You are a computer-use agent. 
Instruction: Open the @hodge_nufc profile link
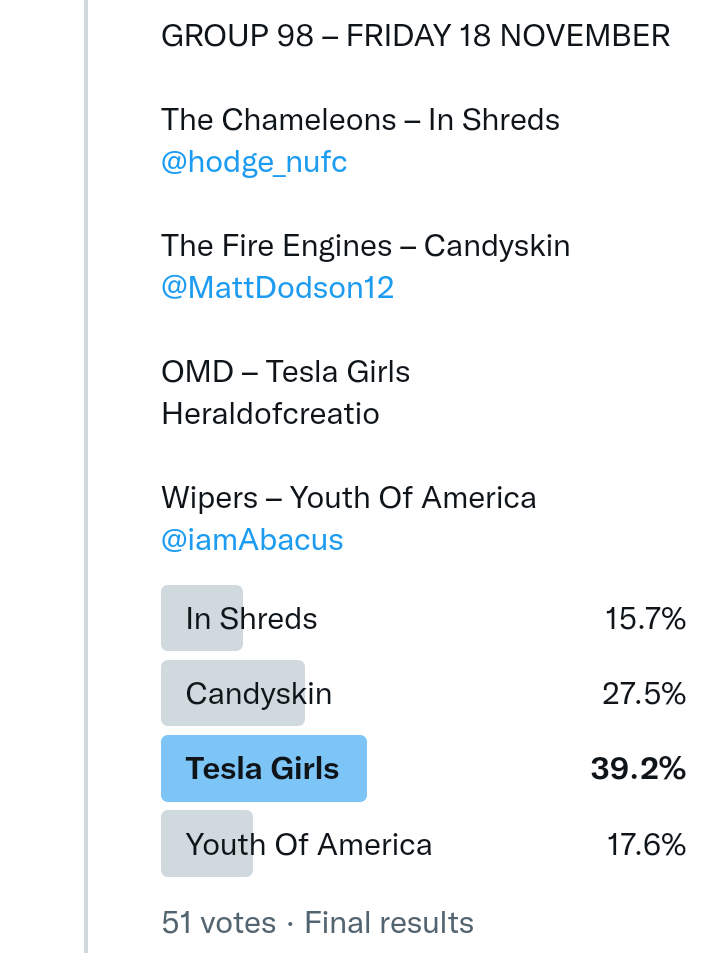pyautogui.click(x=254, y=162)
